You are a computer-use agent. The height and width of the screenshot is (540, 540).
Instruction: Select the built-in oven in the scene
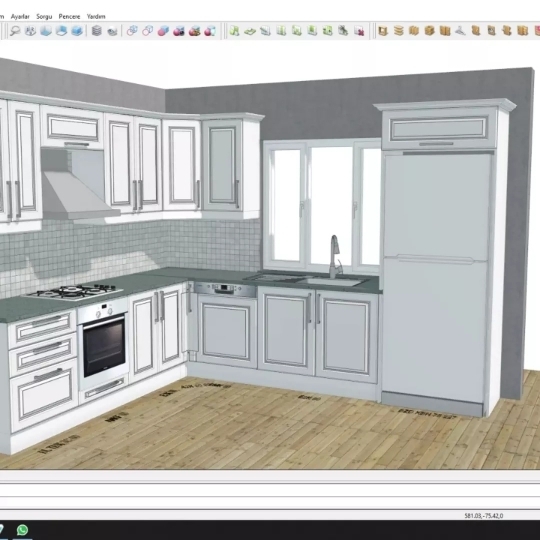pyautogui.click(x=104, y=345)
